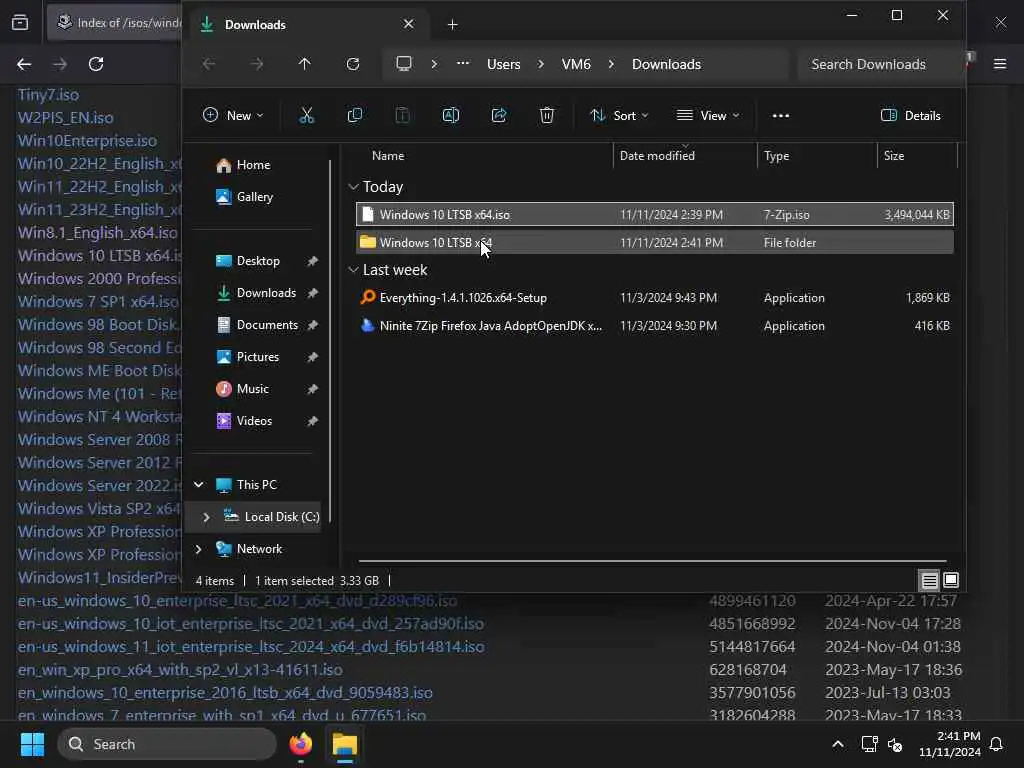The width and height of the screenshot is (1024, 768).
Task: Toggle the Details pane
Action: coord(910,116)
